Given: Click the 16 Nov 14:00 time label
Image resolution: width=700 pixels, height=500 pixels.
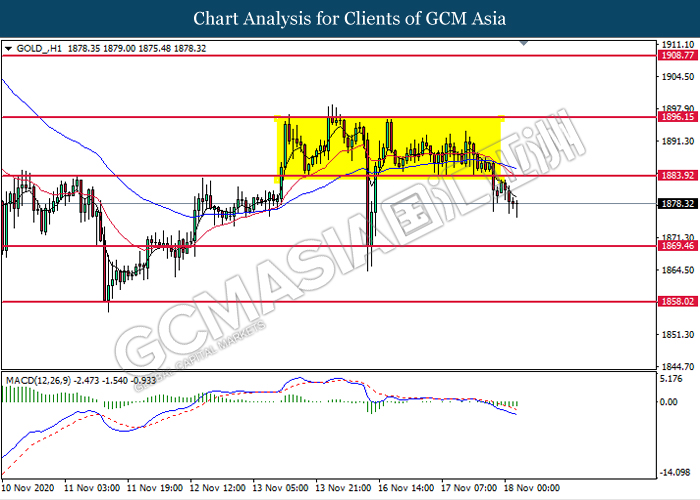Looking at the screenshot, I should tap(406, 488).
